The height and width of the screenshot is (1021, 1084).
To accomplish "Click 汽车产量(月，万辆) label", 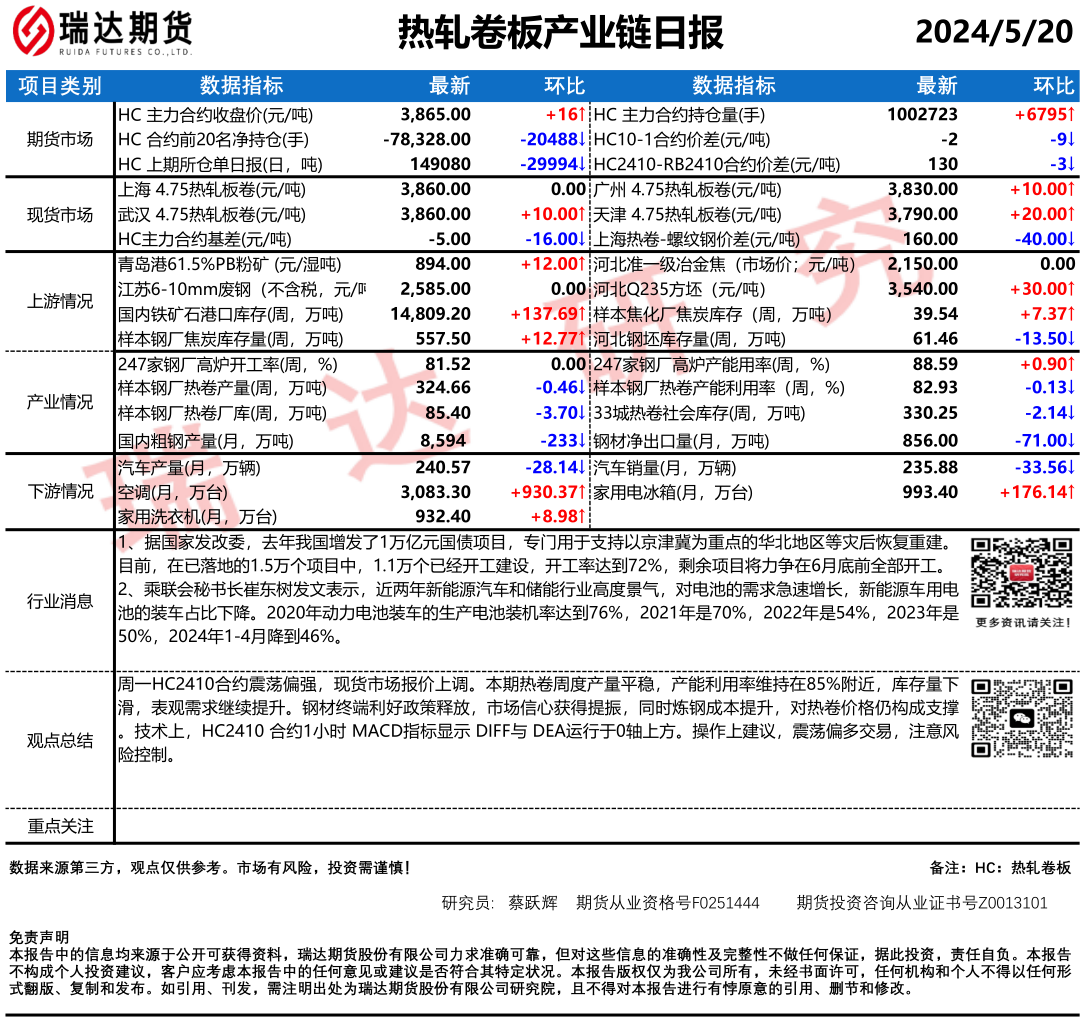I will click(189, 468).
